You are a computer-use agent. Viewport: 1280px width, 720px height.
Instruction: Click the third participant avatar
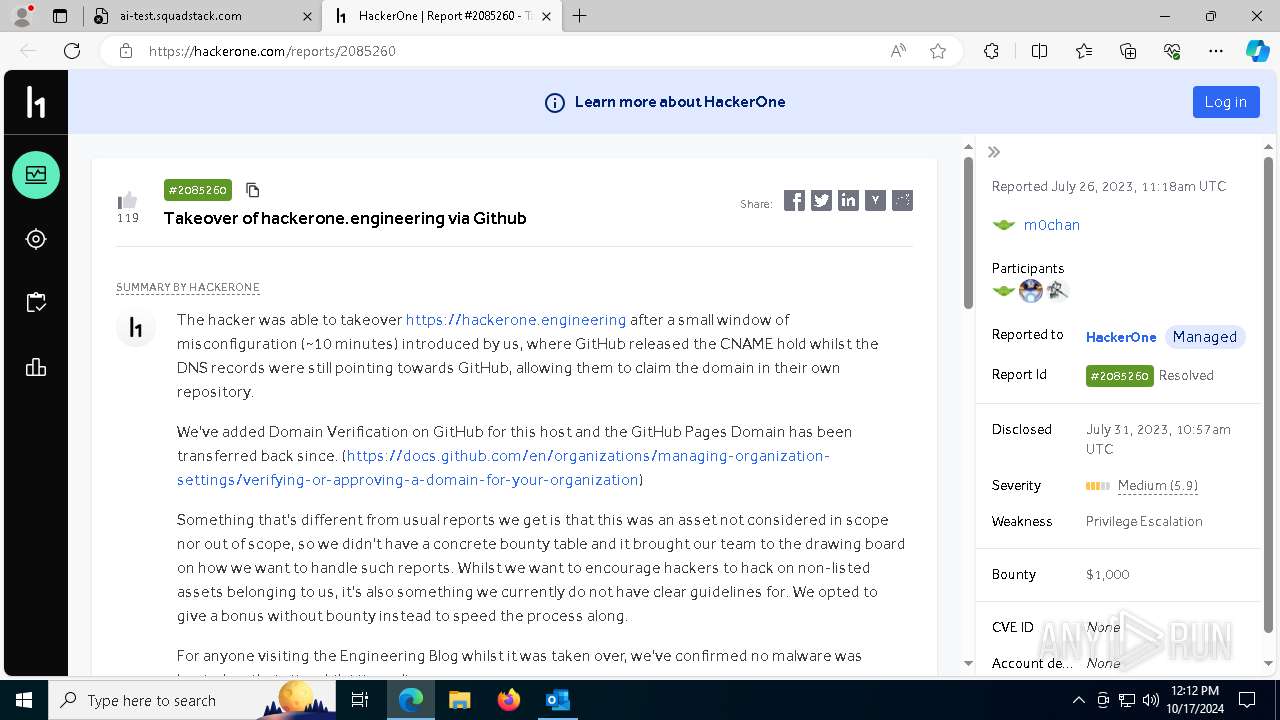pyautogui.click(x=1057, y=291)
